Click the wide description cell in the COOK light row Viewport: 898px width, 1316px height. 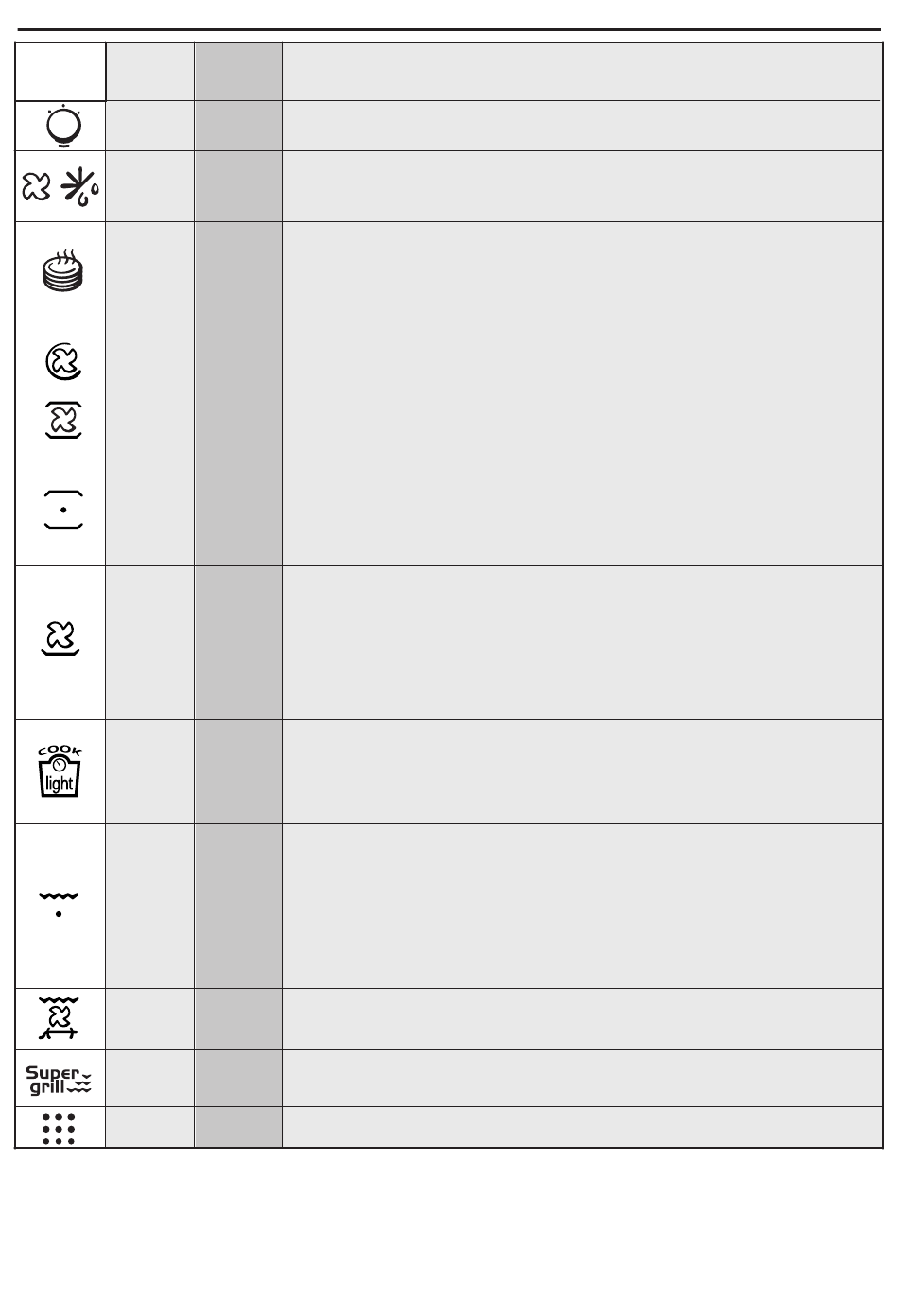[x=581, y=771]
